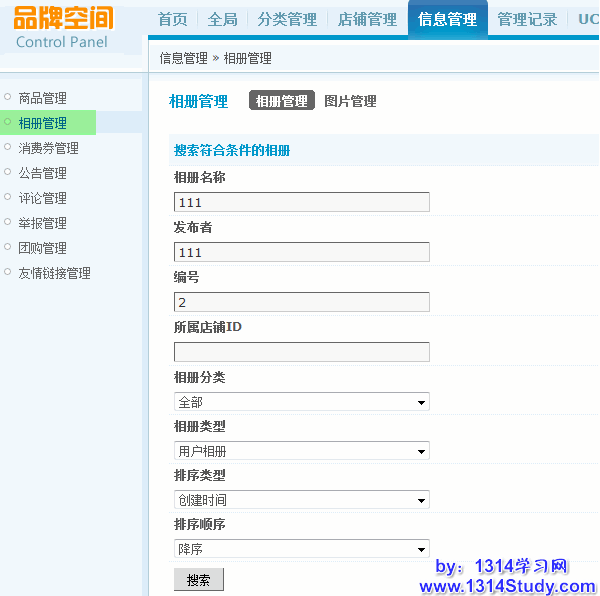This screenshot has height=596, width=600.
Task: Click the 所属店铺ID input field
Action: point(301,352)
